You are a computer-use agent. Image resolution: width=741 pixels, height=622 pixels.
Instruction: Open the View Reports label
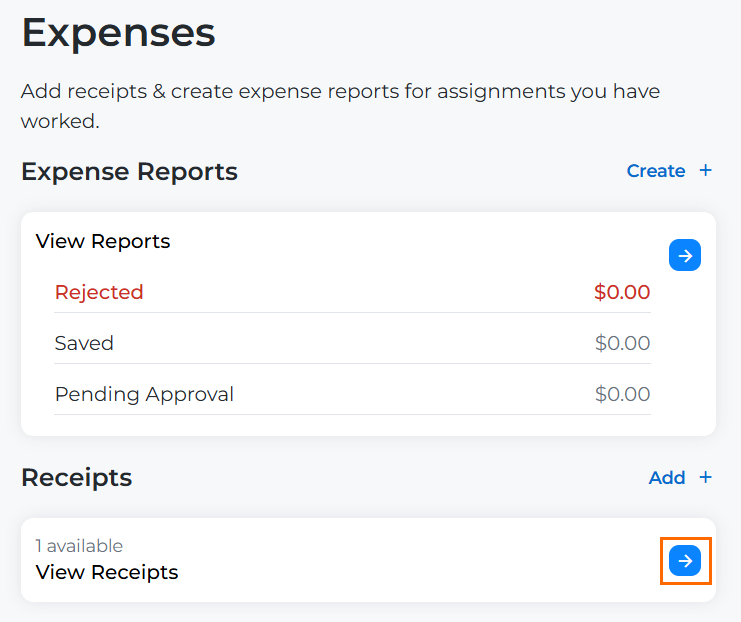[103, 241]
